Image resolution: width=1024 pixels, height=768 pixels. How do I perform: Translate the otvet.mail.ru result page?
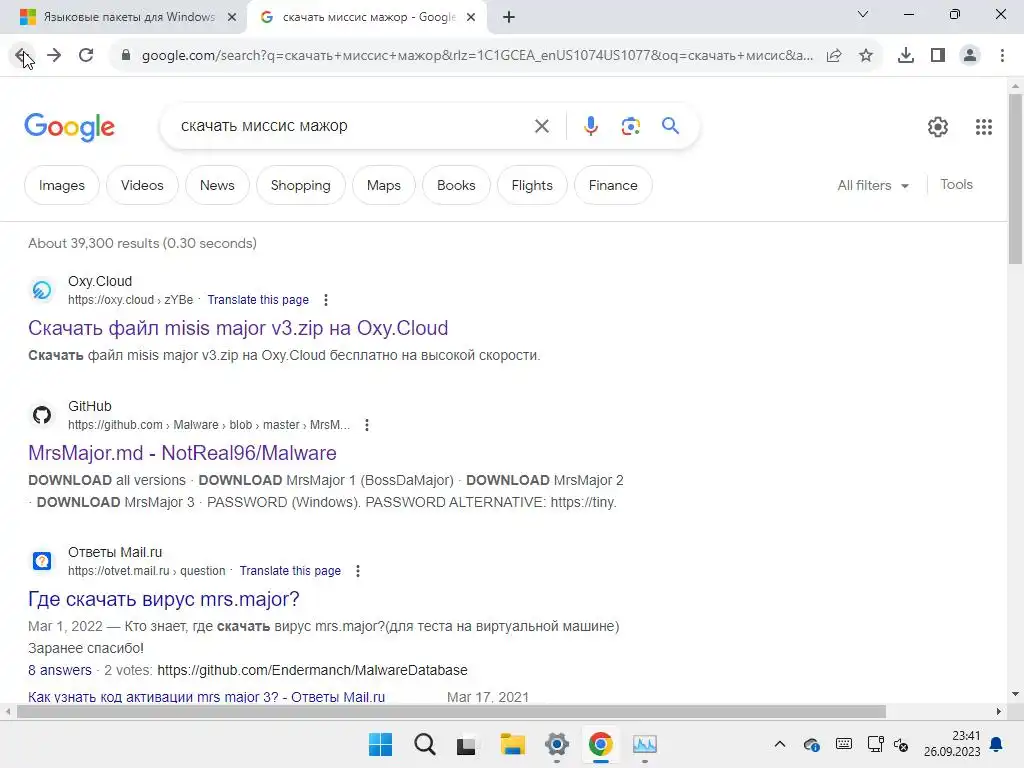coord(290,571)
